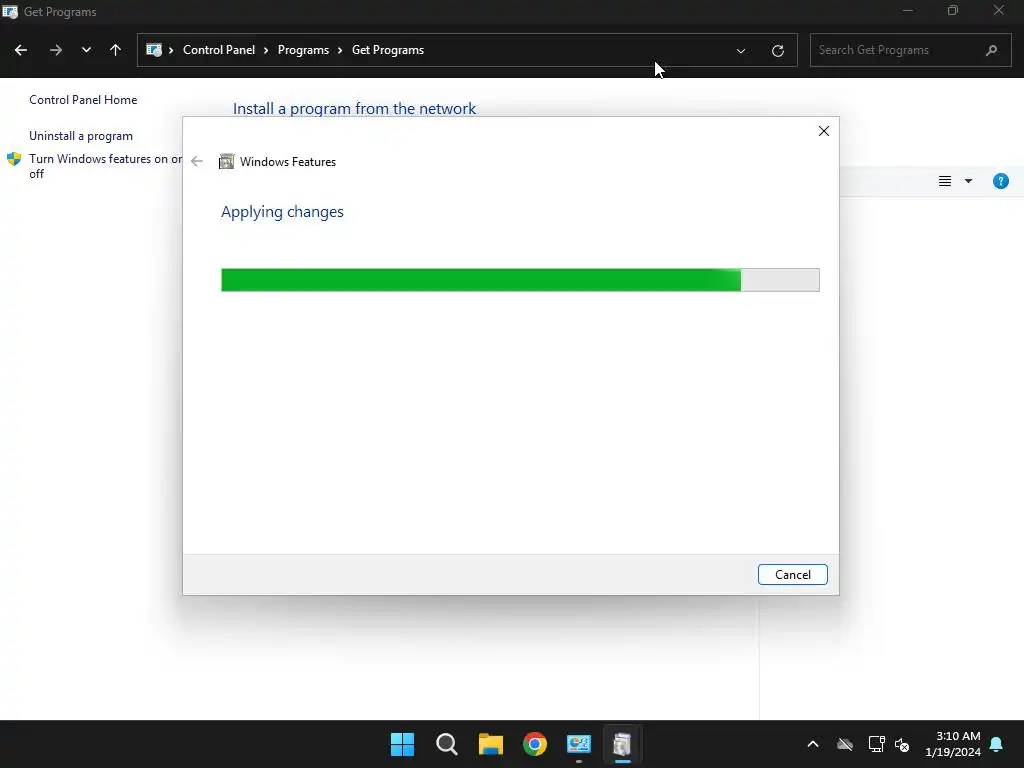Click the shield icon beside Windows features
This screenshot has height=768, width=1024.
14,159
